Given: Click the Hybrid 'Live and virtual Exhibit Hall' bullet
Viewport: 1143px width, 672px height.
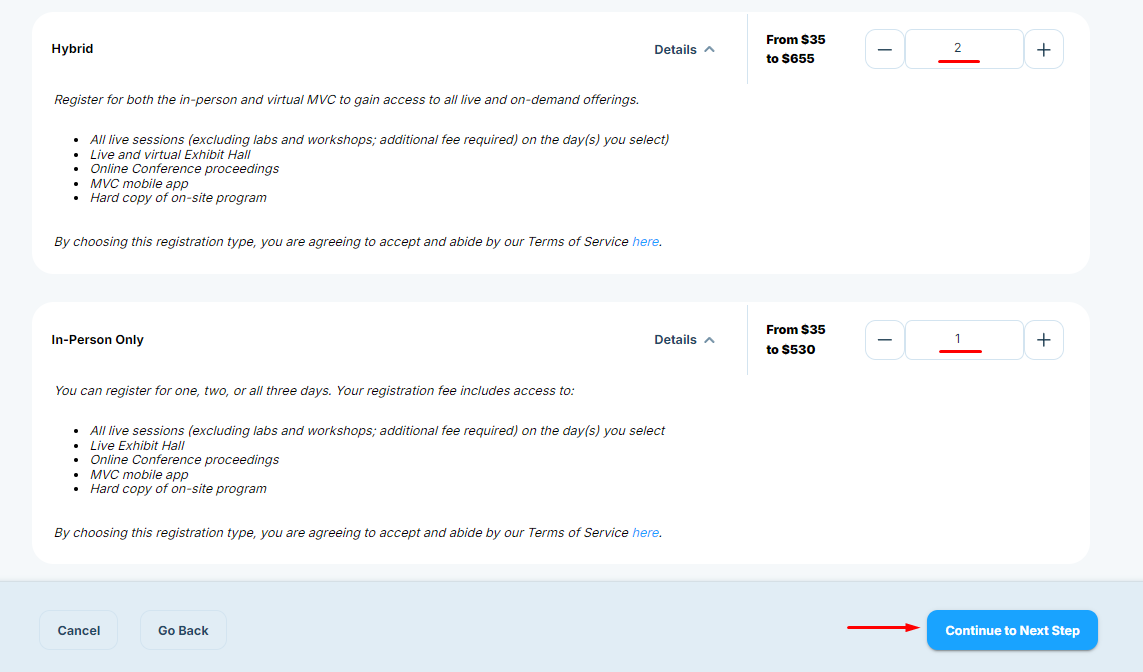Looking at the screenshot, I should point(170,155).
